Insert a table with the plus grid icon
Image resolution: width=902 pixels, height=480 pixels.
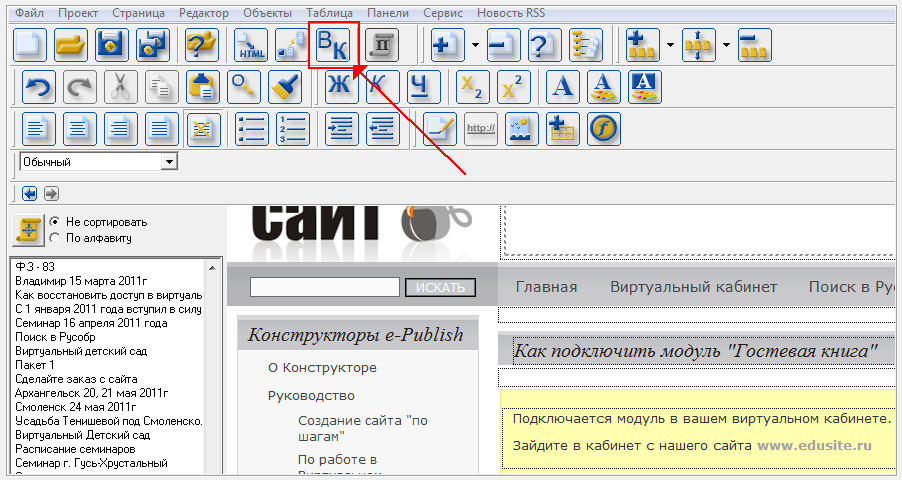point(563,129)
